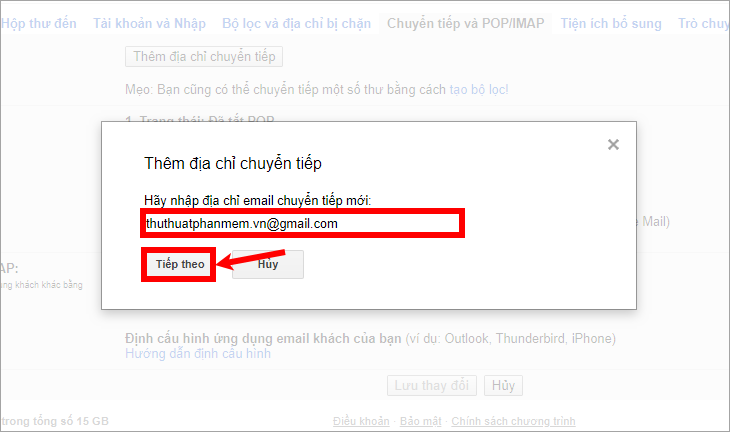
Task: Open Bộ lọc và địa chỉ bị chặn tab
Action: point(297,23)
